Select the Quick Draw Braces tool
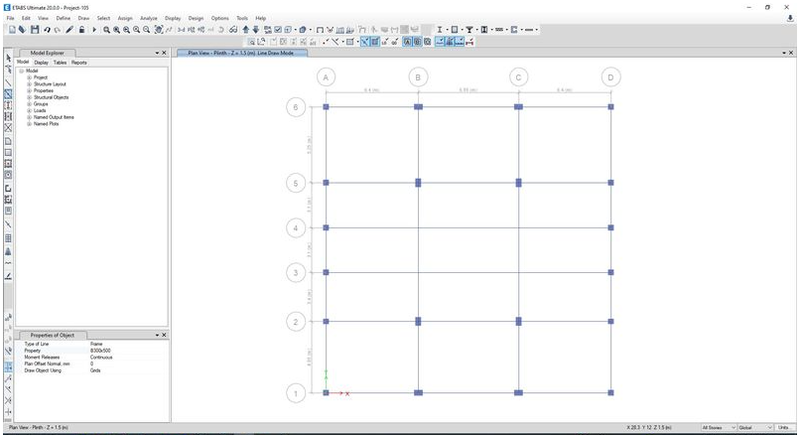The image size is (800, 435). (x=8, y=127)
